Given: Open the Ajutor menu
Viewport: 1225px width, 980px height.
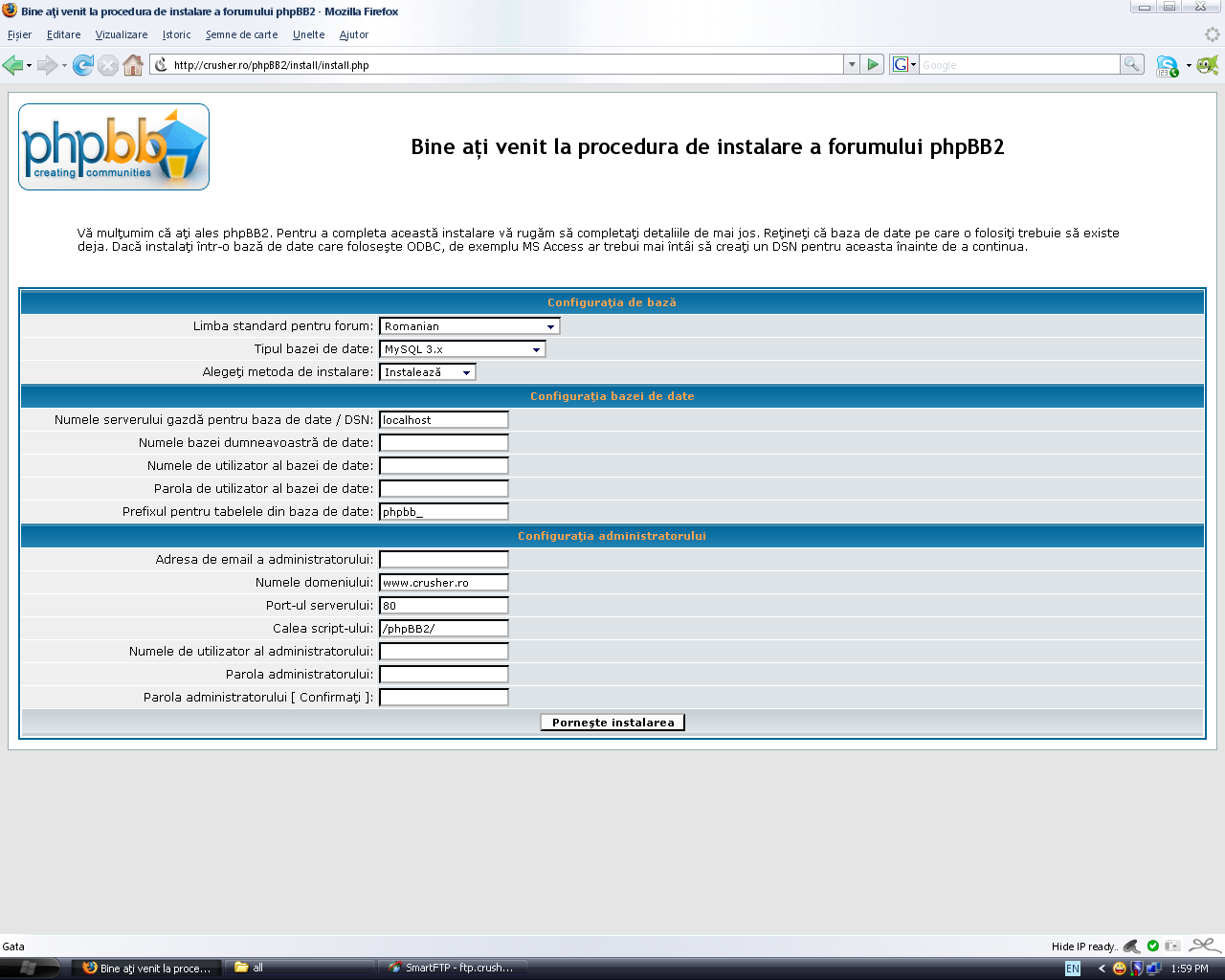Looking at the screenshot, I should click(354, 34).
